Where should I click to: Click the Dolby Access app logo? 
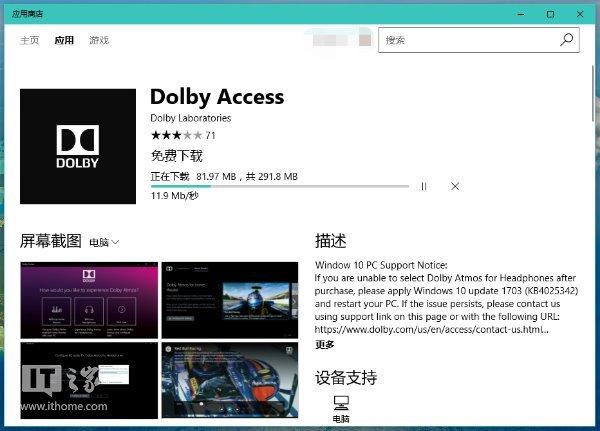[x=78, y=146]
